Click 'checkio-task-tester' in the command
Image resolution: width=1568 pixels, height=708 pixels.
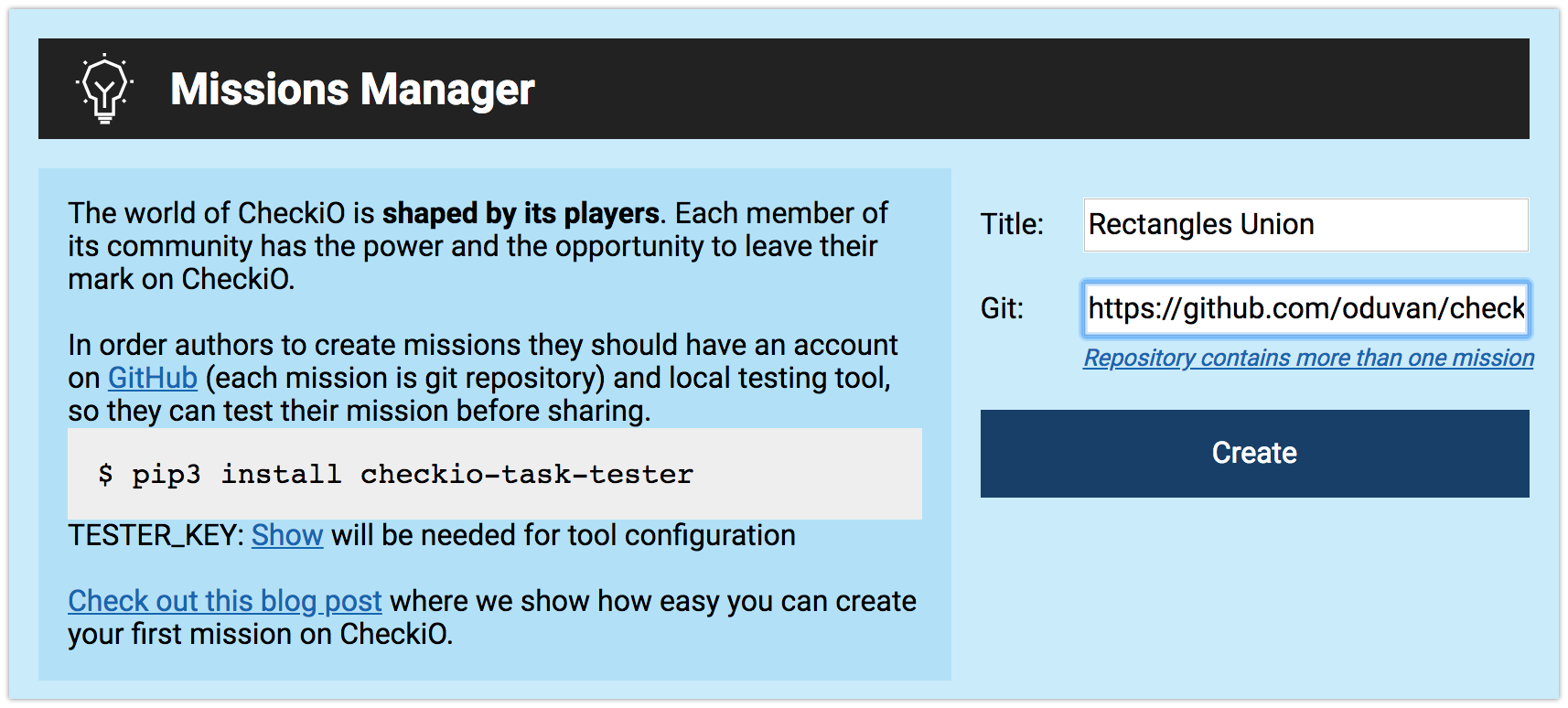527,475
